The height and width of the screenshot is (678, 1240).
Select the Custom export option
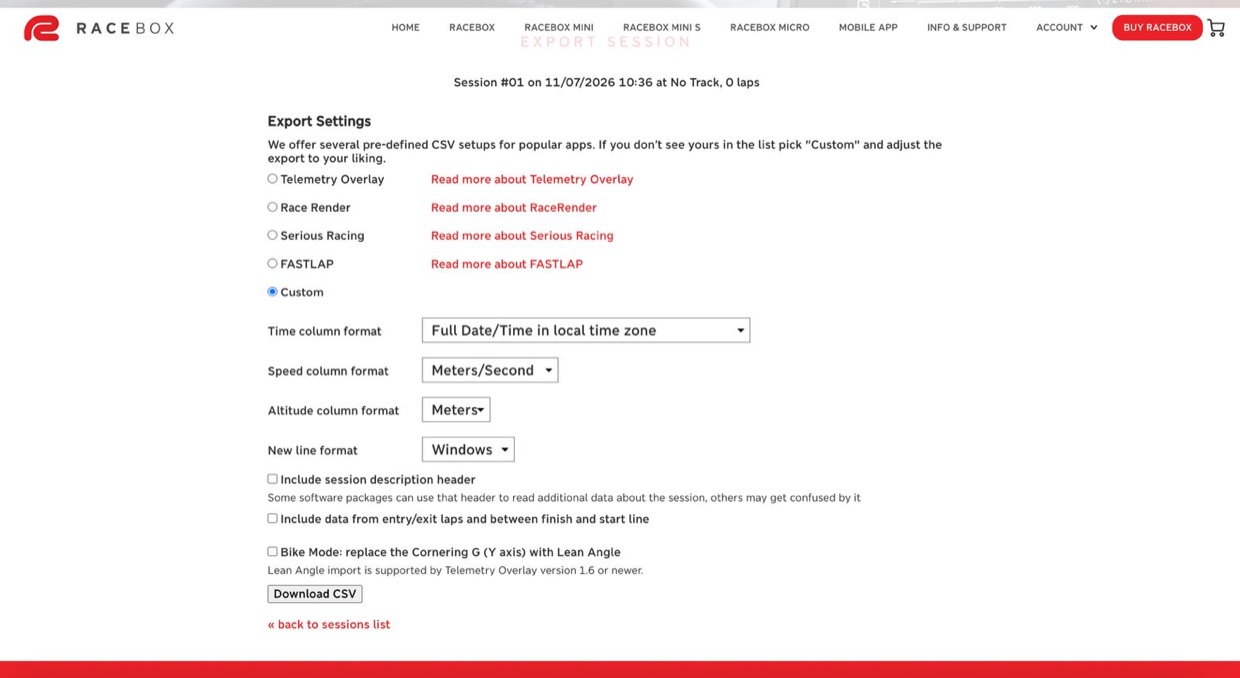(x=272, y=292)
